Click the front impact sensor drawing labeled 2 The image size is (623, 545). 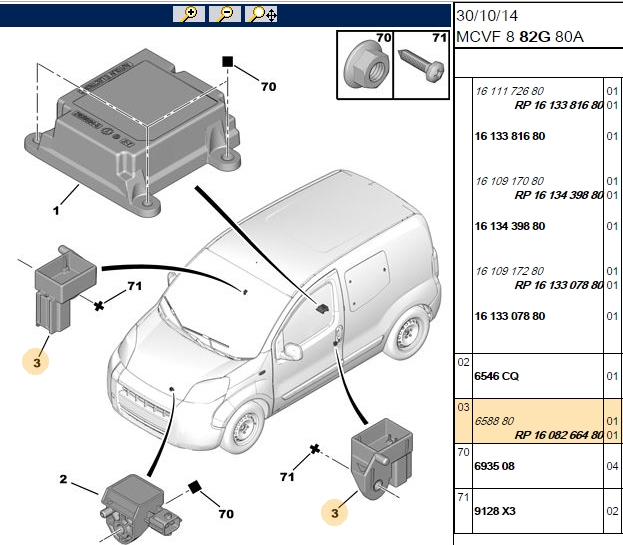click(141, 508)
